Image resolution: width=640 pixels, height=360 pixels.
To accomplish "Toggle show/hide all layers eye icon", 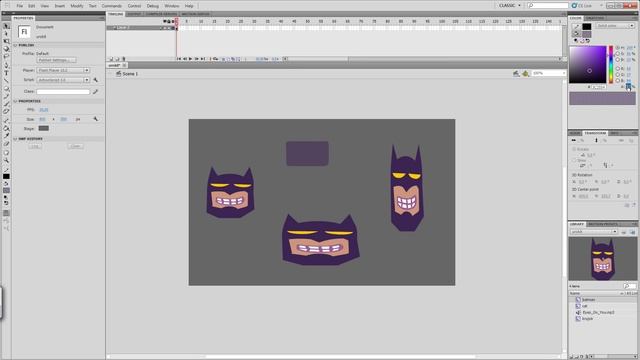I will click(165, 21).
